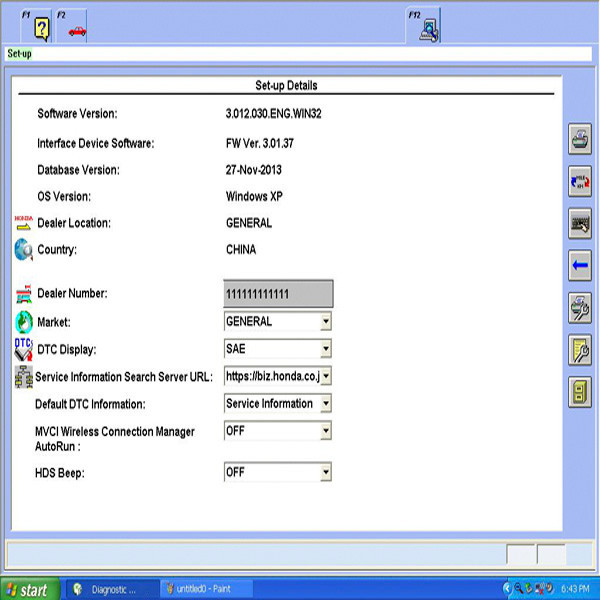Open the DTC Display dropdown showing SAE
Image resolution: width=600 pixels, height=600 pixels.
tap(325, 349)
